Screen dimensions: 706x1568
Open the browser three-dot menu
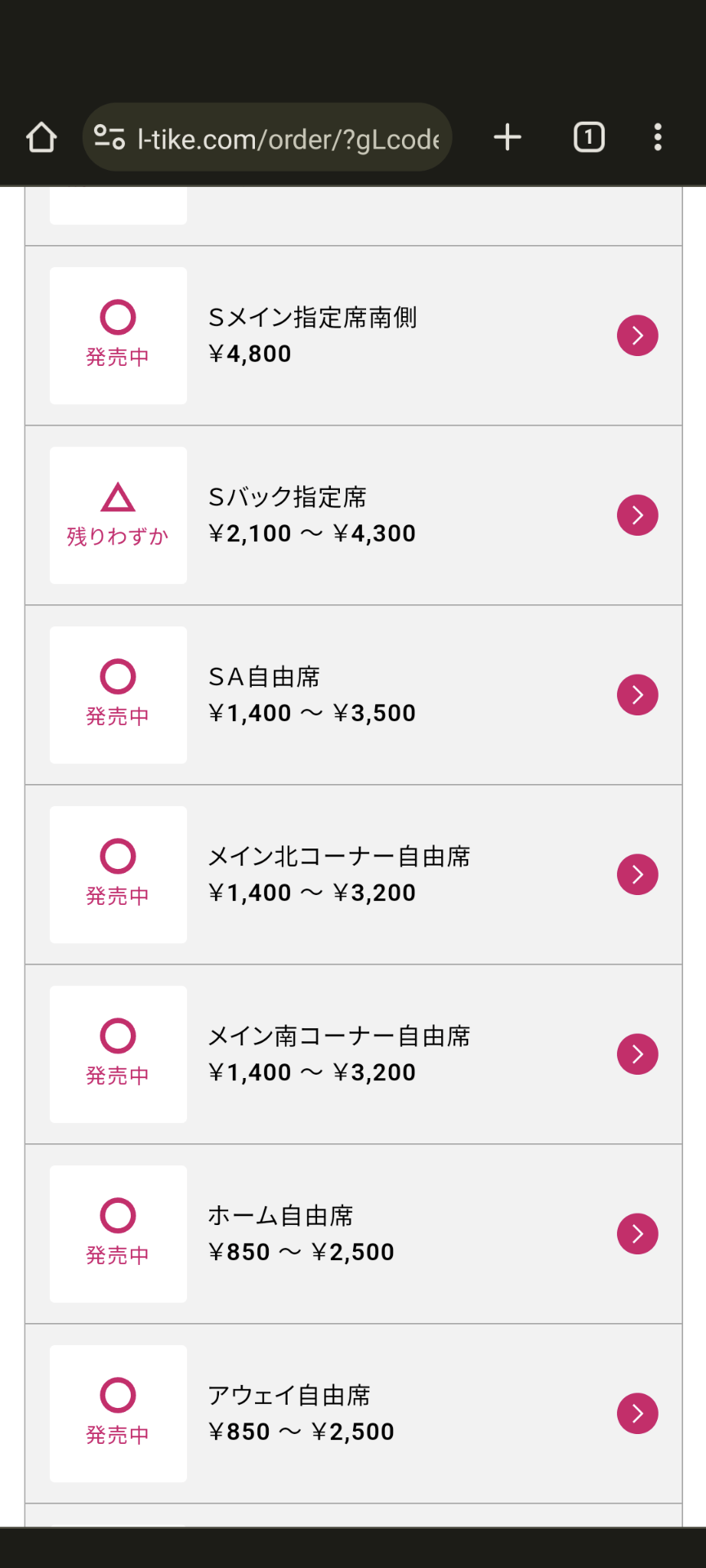[x=658, y=137]
